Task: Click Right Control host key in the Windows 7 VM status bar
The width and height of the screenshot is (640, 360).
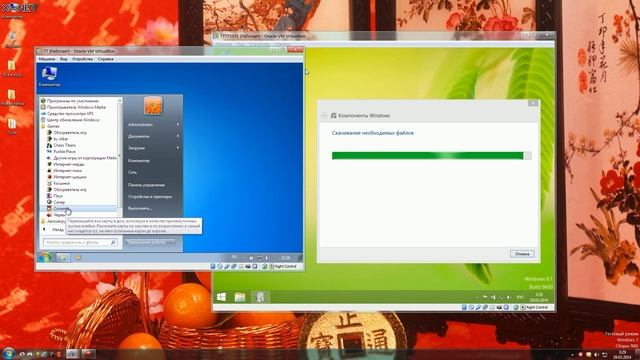Action: tap(285, 267)
